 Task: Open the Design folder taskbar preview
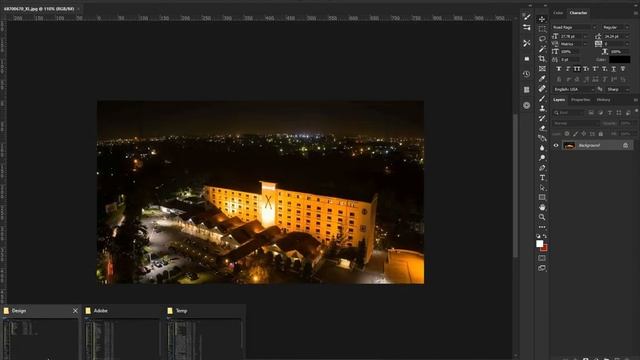click(40, 332)
